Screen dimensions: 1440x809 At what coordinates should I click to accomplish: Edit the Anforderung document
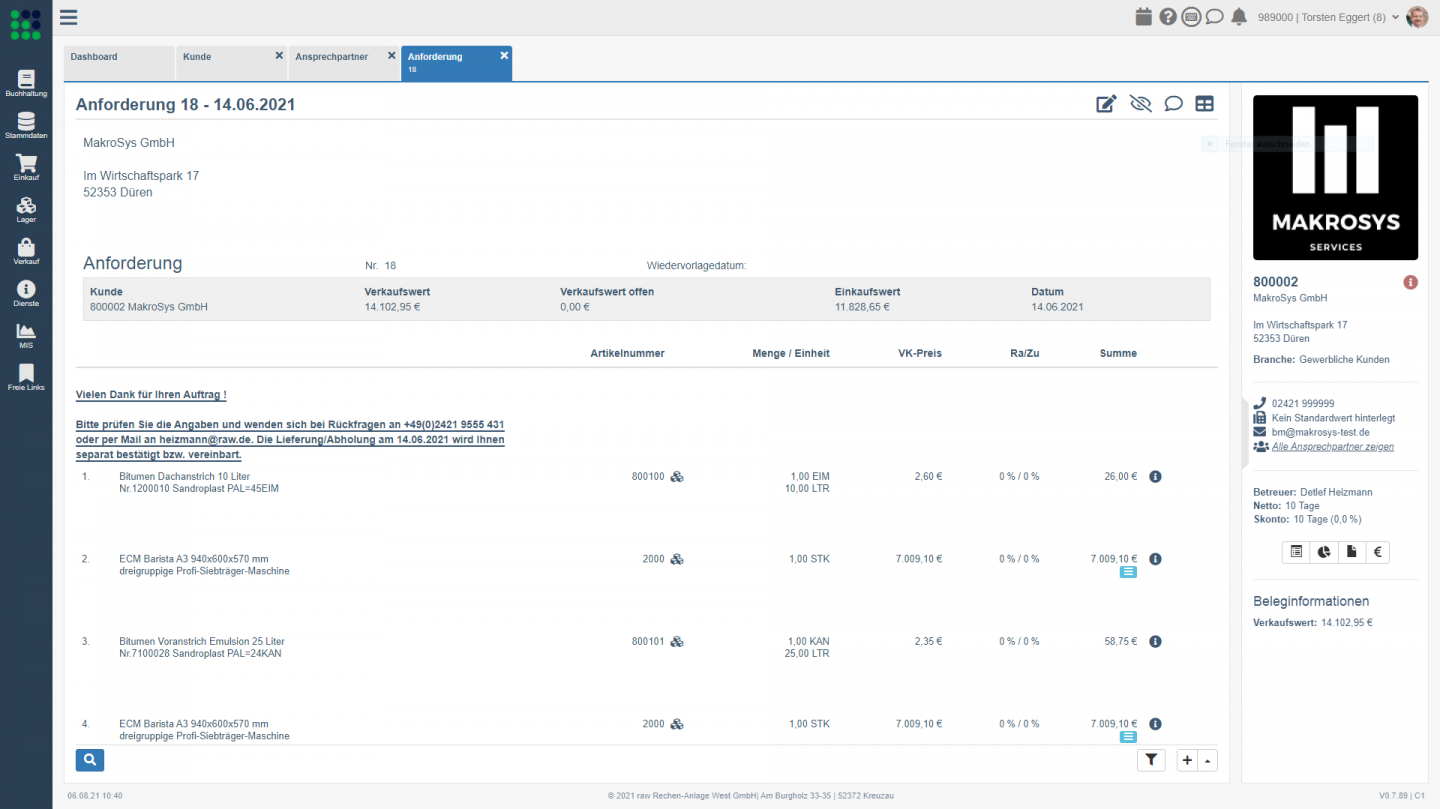click(x=1106, y=104)
